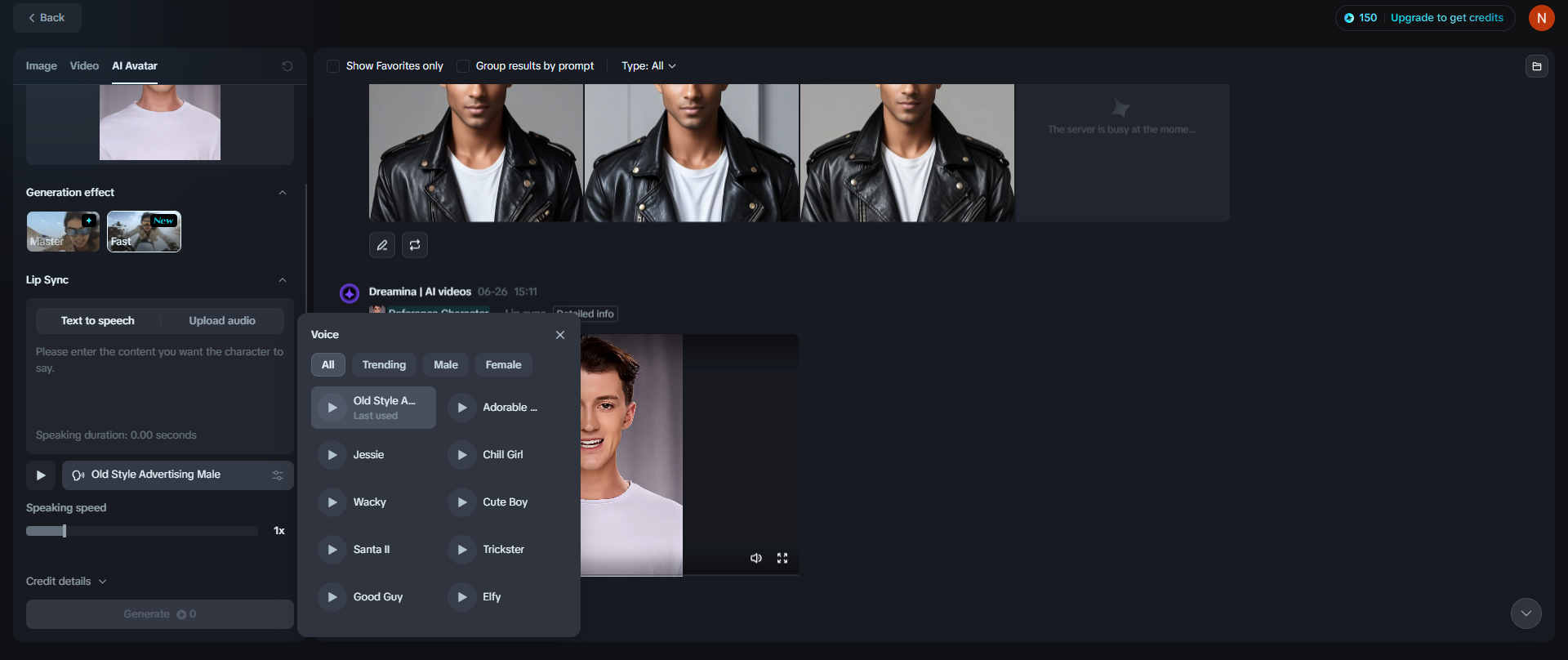This screenshot has height=660, width=1568.
Task: Check Group results by prompt
Action: [x=463, y=66]
